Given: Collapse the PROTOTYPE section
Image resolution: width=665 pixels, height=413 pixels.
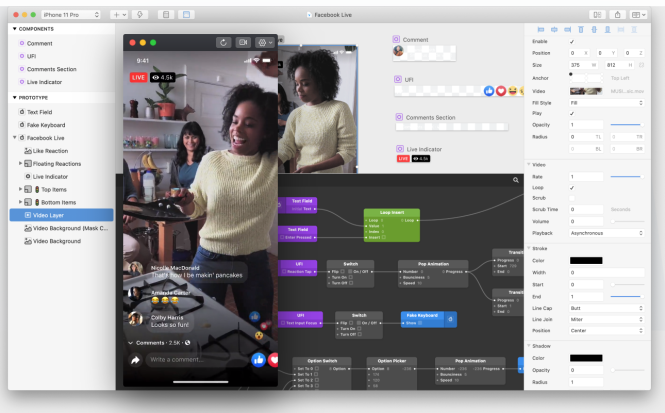Looking at the screenshot, I should click(14, 98).
